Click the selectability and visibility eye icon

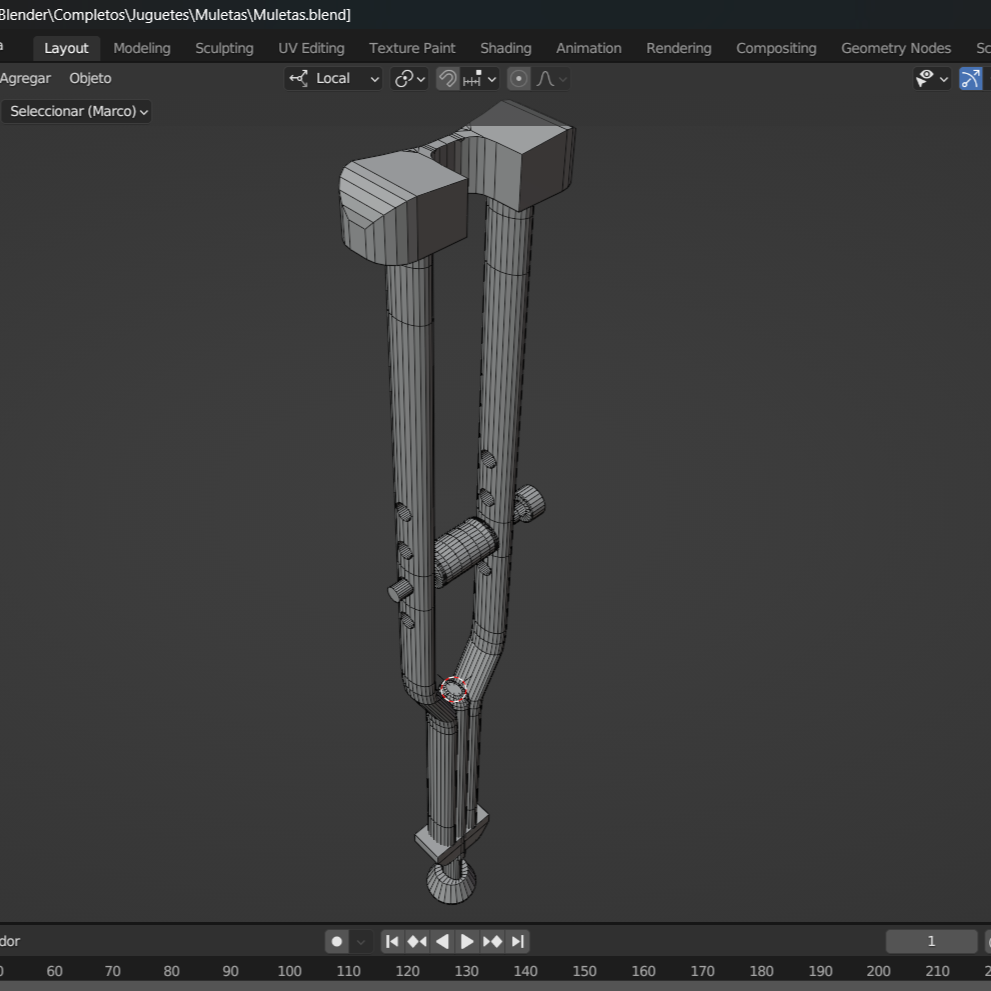click(925, 78)
